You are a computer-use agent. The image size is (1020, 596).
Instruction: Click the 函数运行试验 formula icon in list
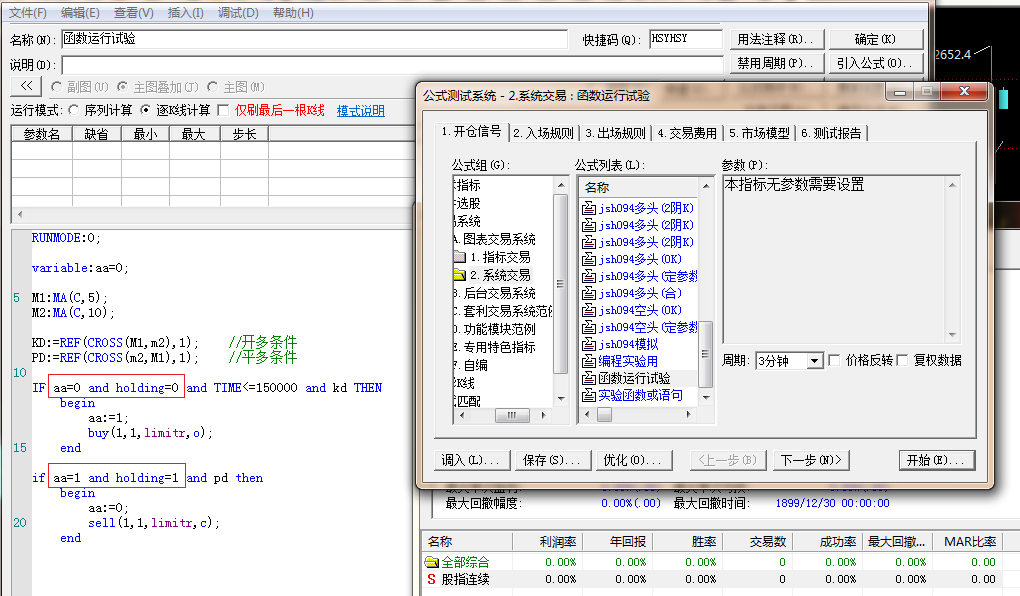pyautogui.click(x=589, y=378)
